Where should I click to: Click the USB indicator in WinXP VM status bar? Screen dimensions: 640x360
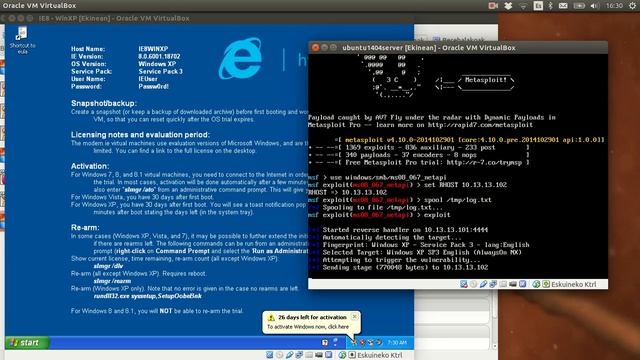(x=289, y=355)
